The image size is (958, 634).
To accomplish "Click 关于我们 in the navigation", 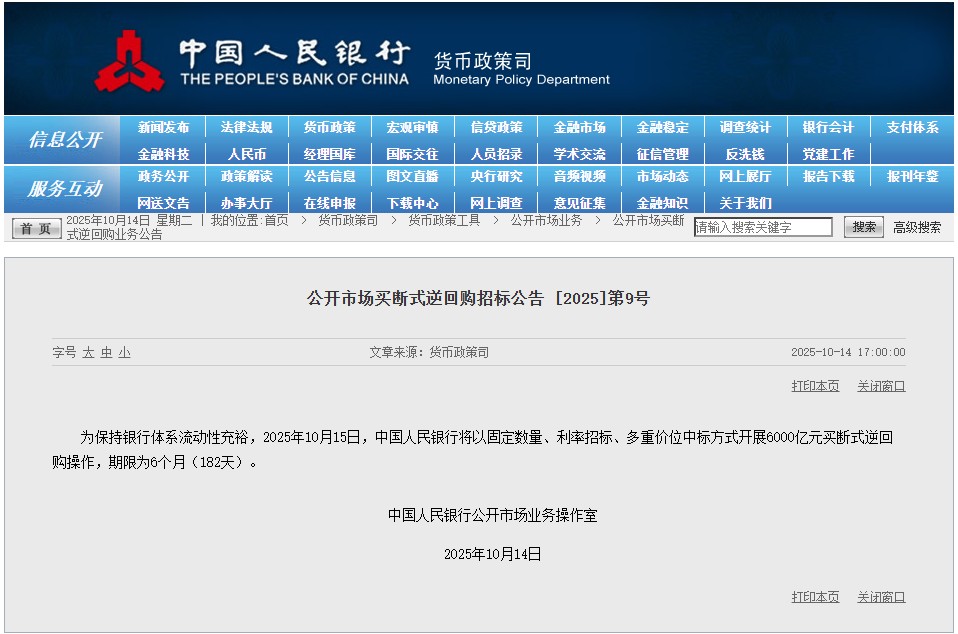I will pyautogui.click(x=745, y=203).
